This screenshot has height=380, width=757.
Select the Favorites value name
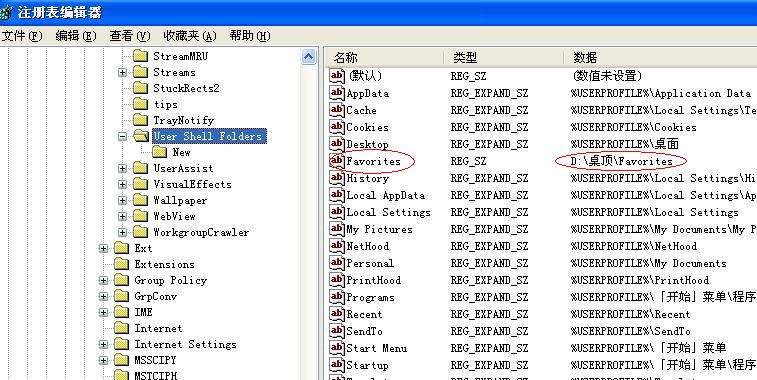[374, 161]
